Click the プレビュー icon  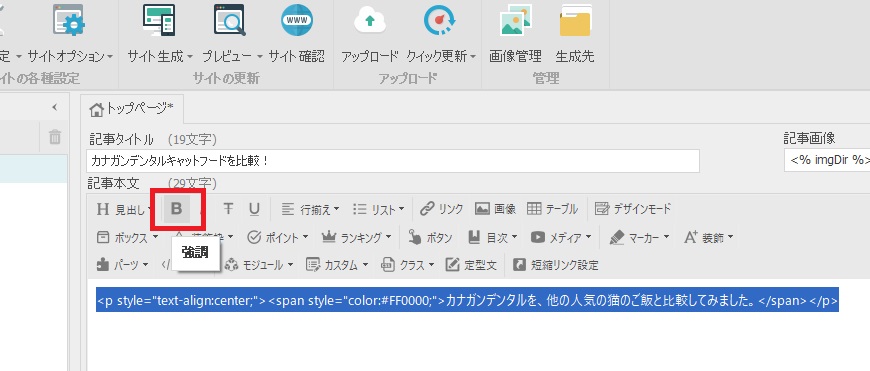pyautogui.click(x=229, y=21)
